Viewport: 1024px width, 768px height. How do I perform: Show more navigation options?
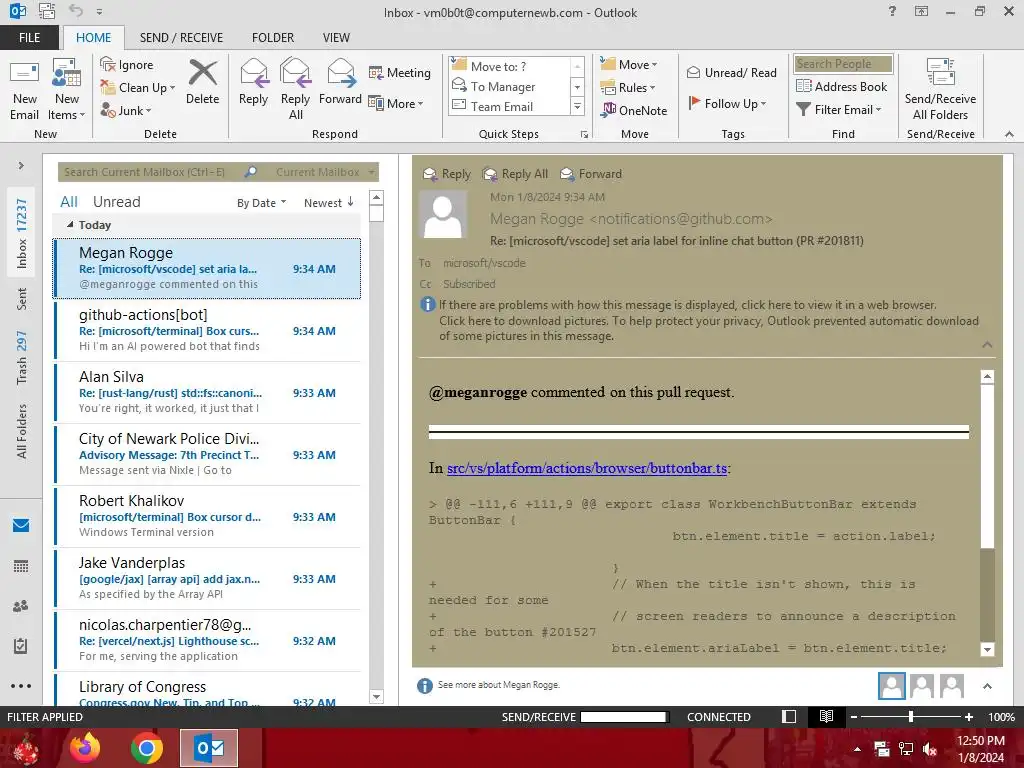(x=21, y=686)
